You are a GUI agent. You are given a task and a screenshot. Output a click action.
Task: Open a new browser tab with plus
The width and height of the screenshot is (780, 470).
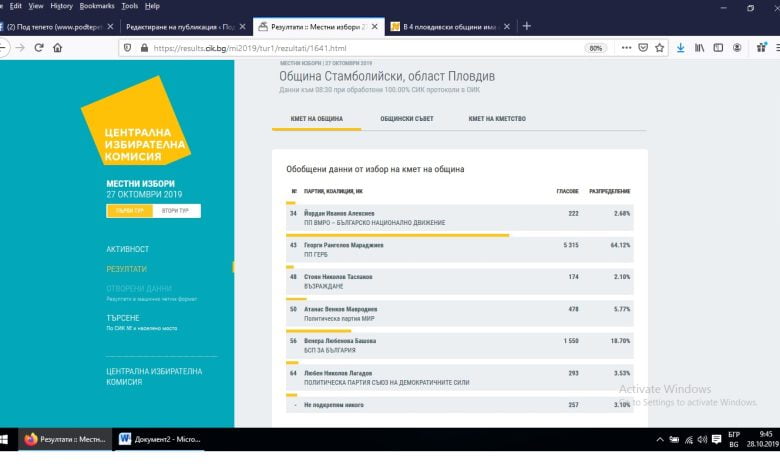(x=527, y=26)
